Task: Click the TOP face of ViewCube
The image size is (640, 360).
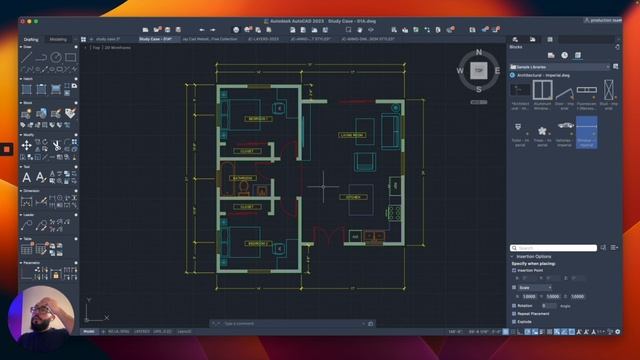Action: point(479,71)
